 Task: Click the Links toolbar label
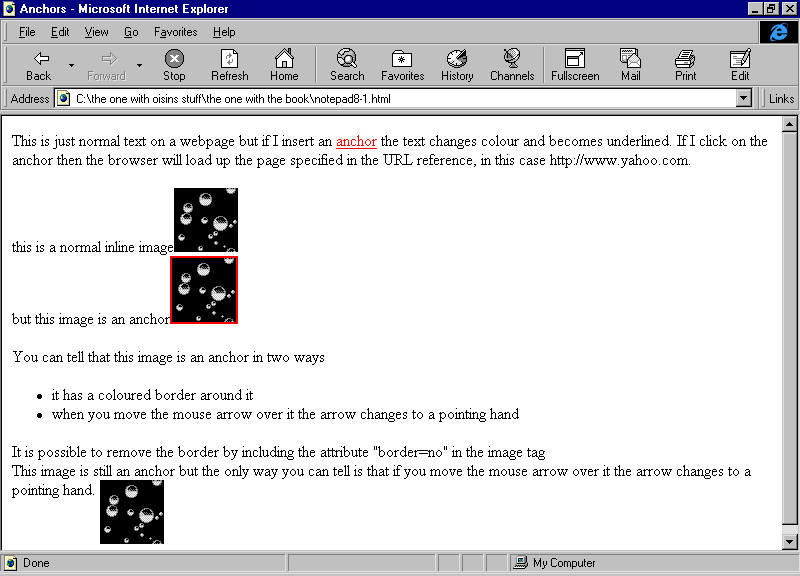click(781, 98)
